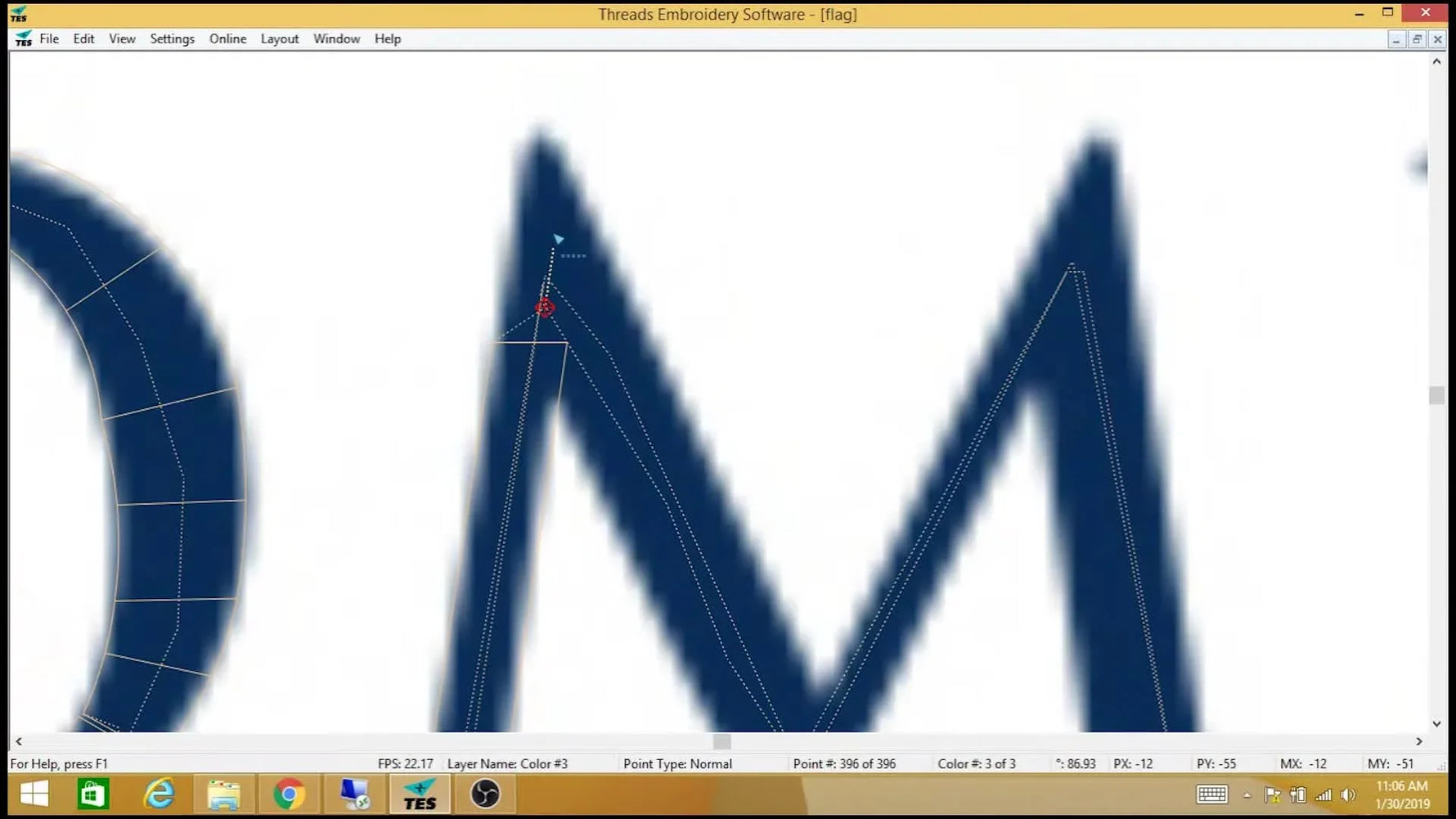Open Remote Desktop Connection from the taskbar
Viewport: 1456px width, 819px height.
[353, 793]
